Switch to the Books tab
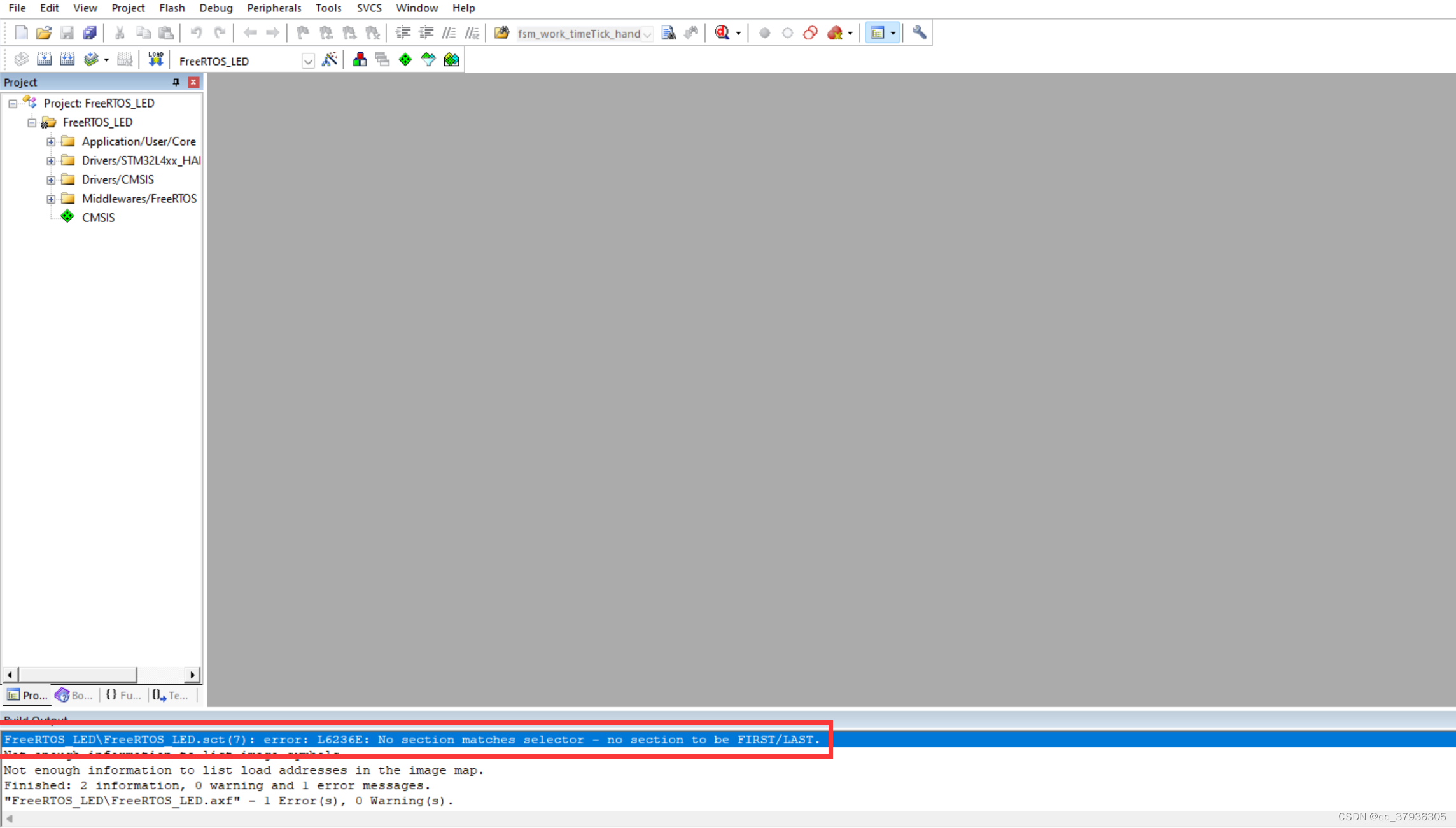The image size is (1456, 828). [74, 695]
